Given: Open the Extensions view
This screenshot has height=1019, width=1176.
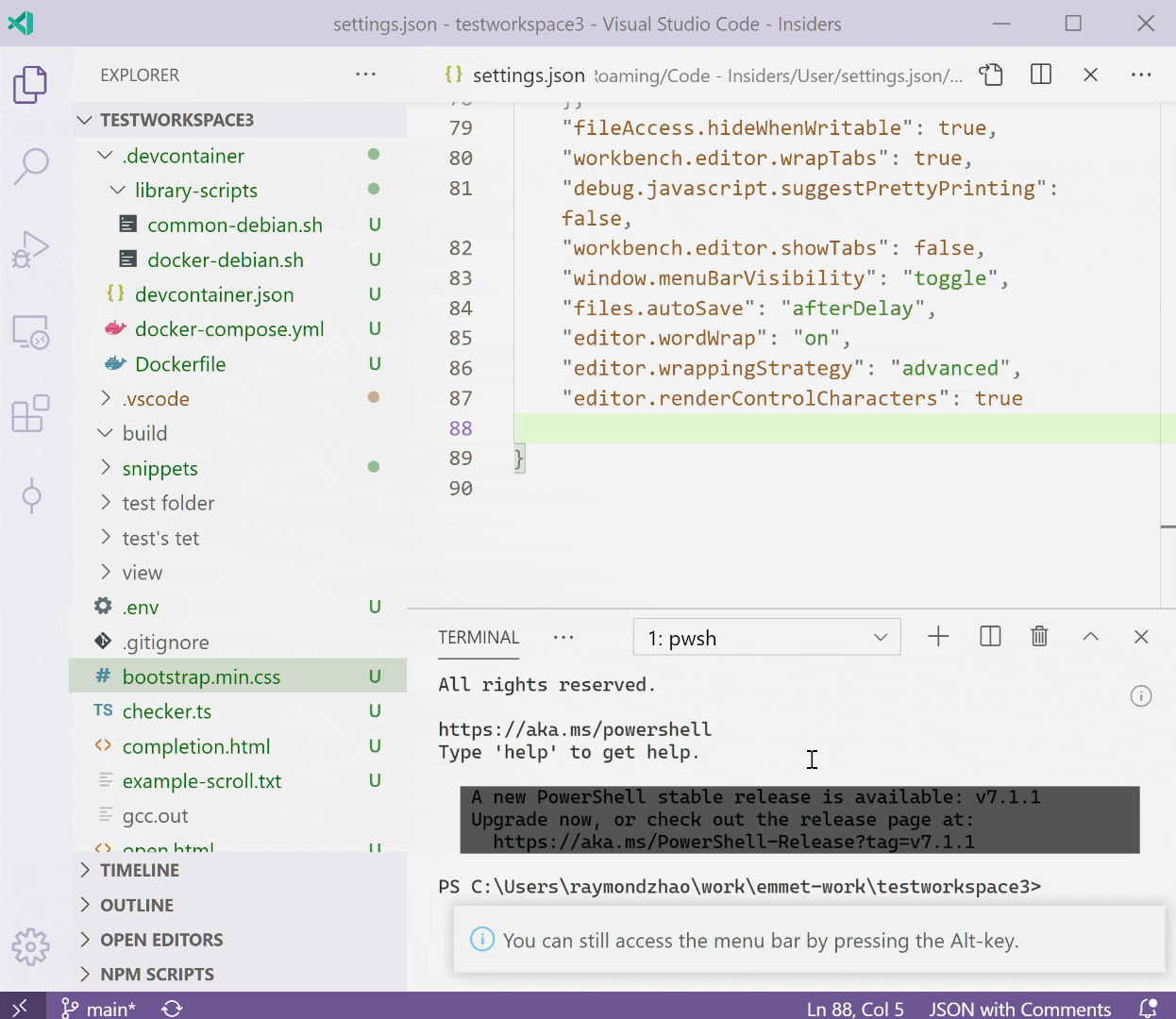Looking at the screenshot, I should [30, 414].
